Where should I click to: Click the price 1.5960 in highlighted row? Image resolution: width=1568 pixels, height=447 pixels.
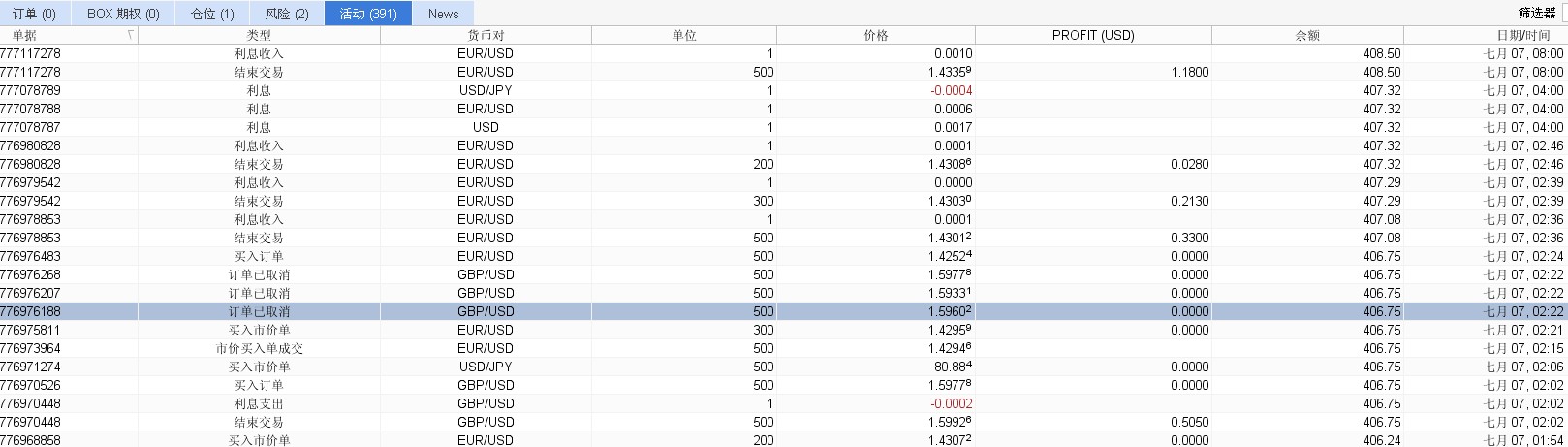(953, 311)
